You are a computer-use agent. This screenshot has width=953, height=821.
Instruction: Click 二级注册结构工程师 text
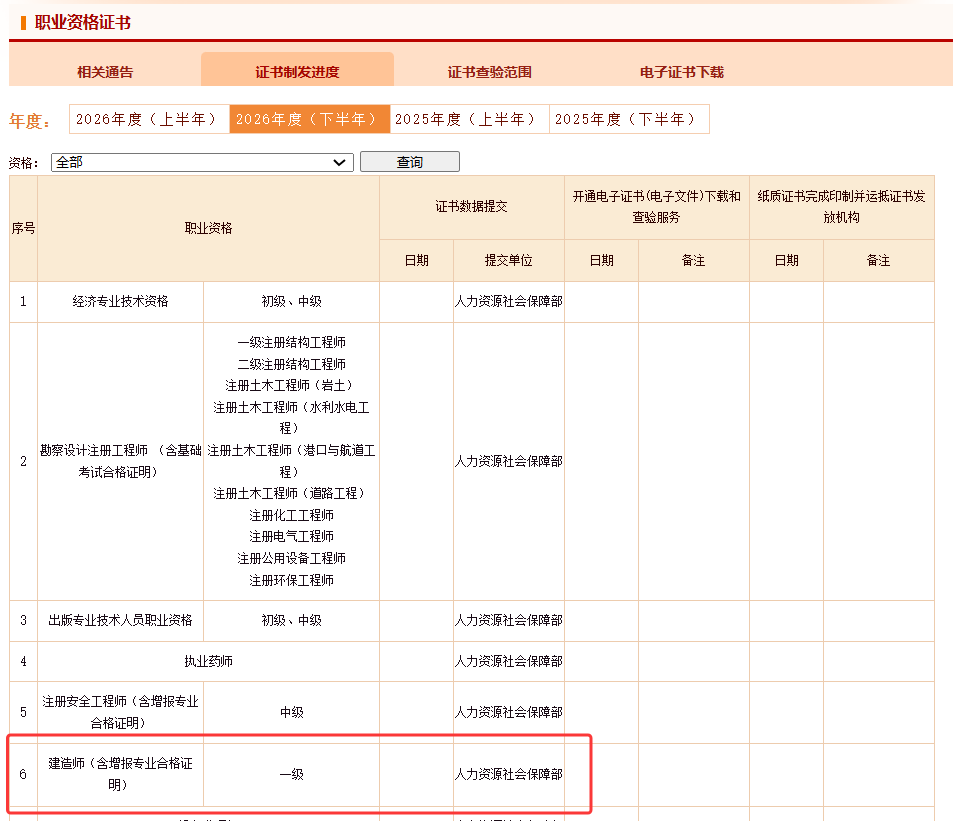(291, 365)
